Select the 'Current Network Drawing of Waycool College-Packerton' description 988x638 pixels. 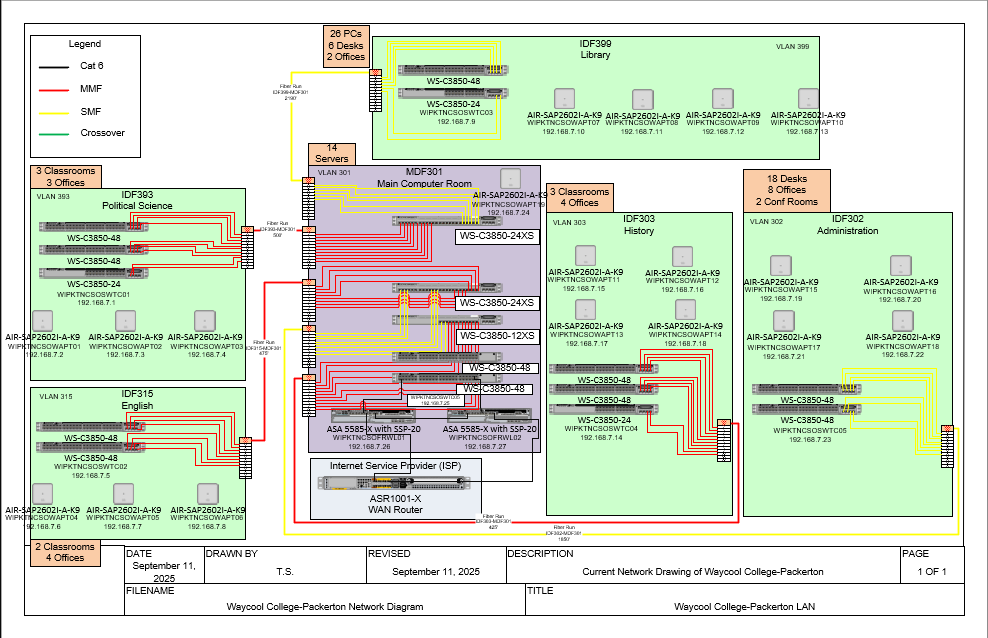pyautogui.click(x=703, y=572)
